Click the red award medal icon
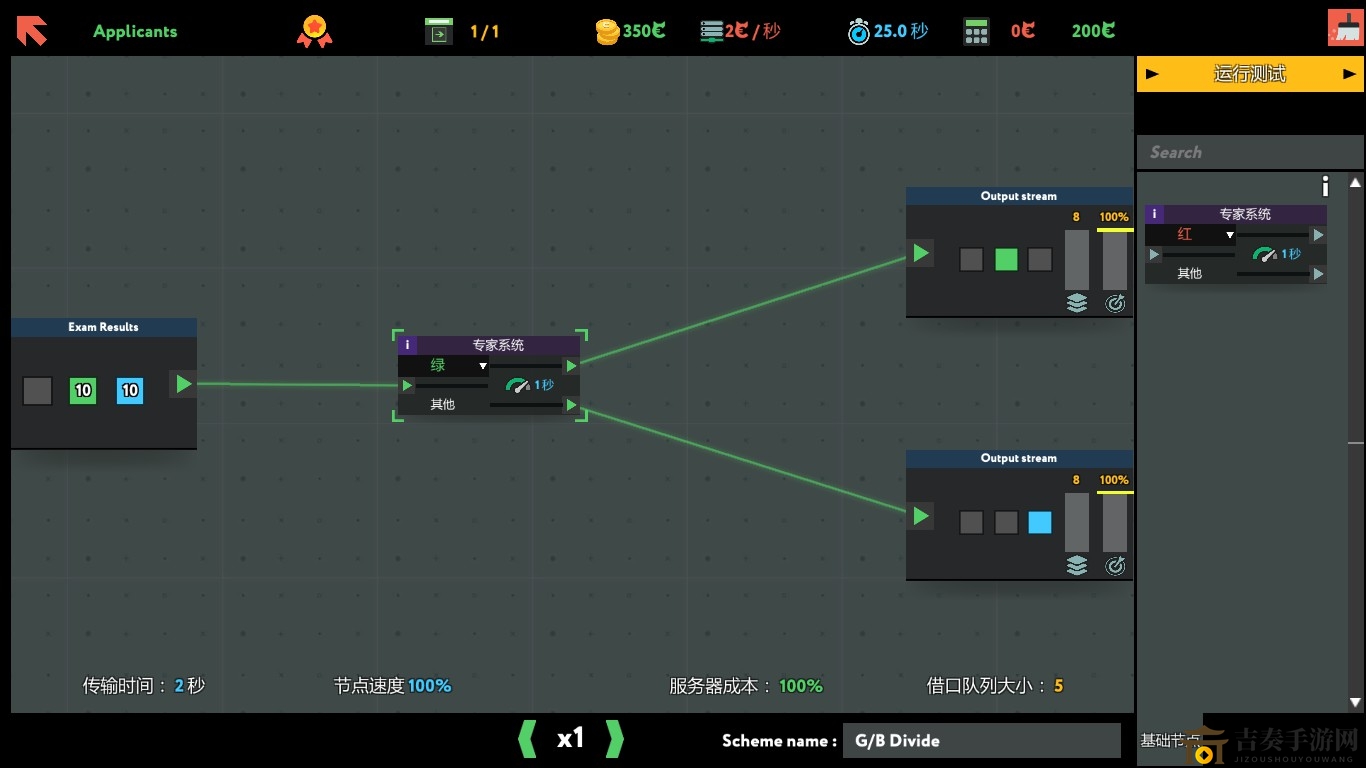1366x768 pixels. pos(314,31)
